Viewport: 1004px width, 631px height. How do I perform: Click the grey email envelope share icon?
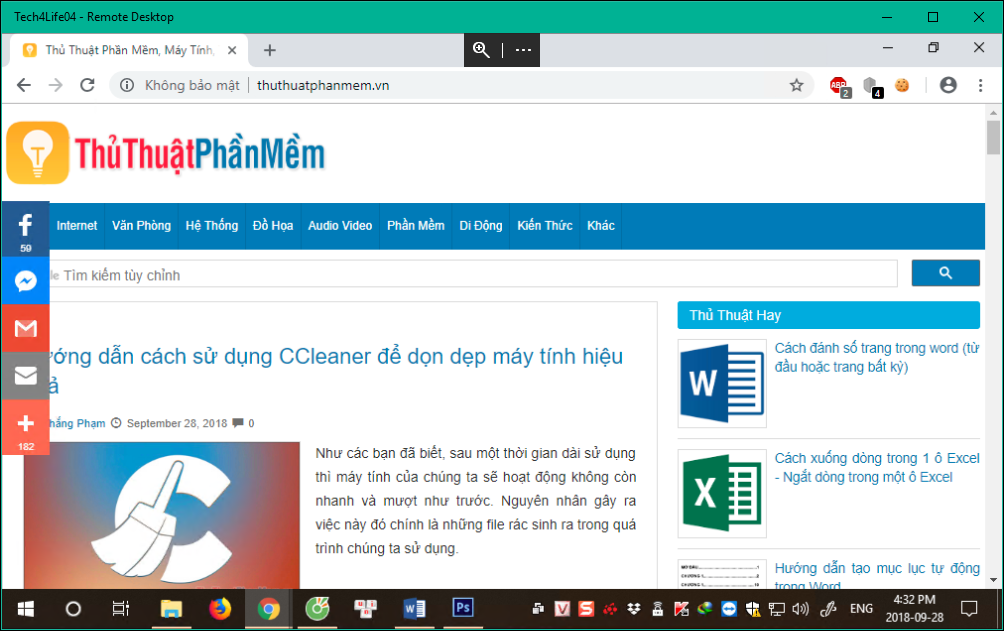25,376
